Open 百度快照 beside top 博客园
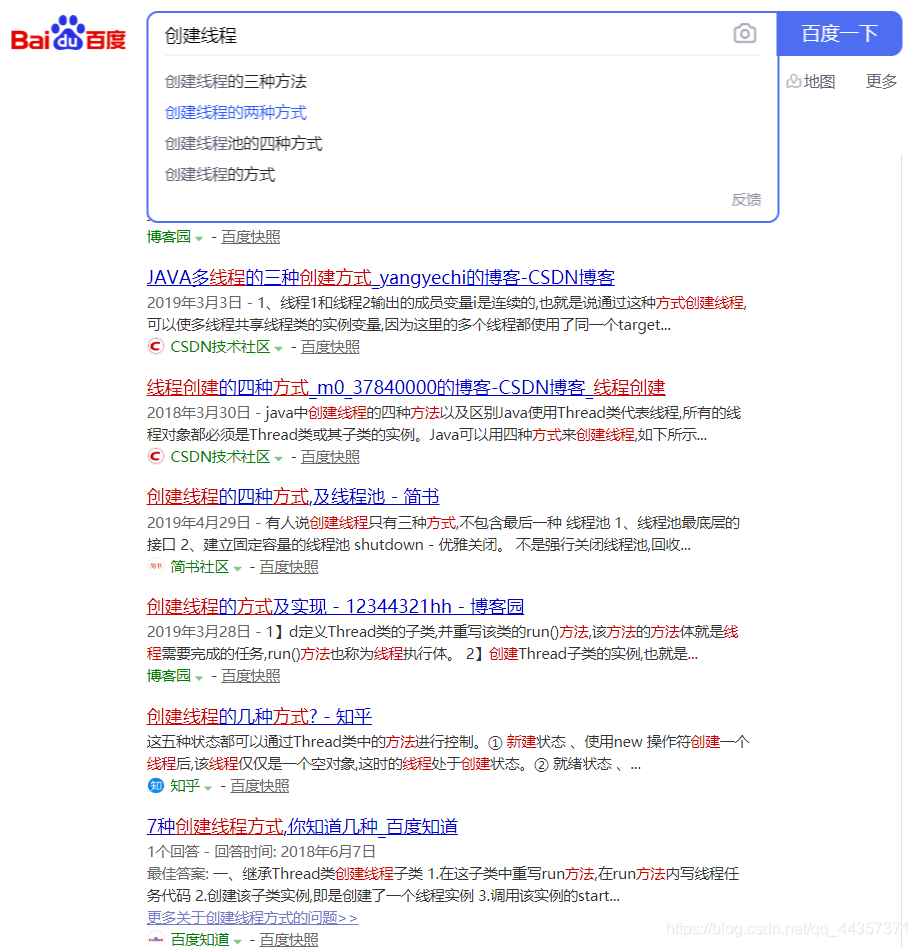The height and width of the screenshot is (947, 917). coord(251,237)
